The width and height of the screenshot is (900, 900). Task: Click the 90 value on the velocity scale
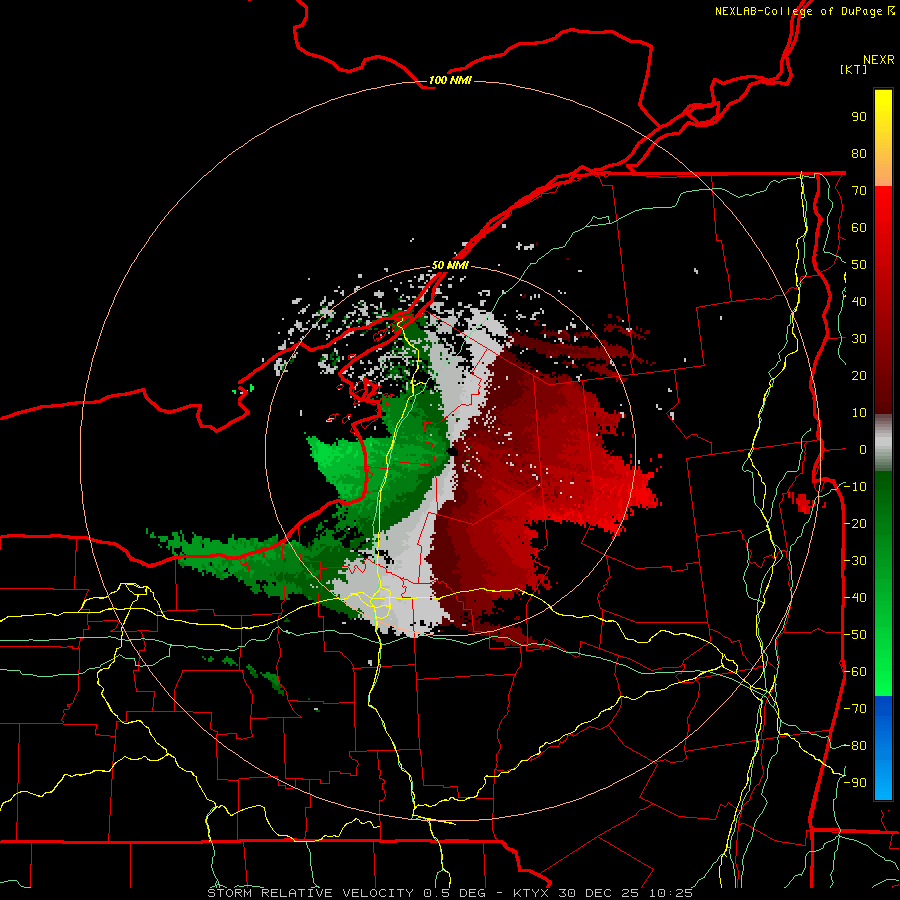pos(859,117)
